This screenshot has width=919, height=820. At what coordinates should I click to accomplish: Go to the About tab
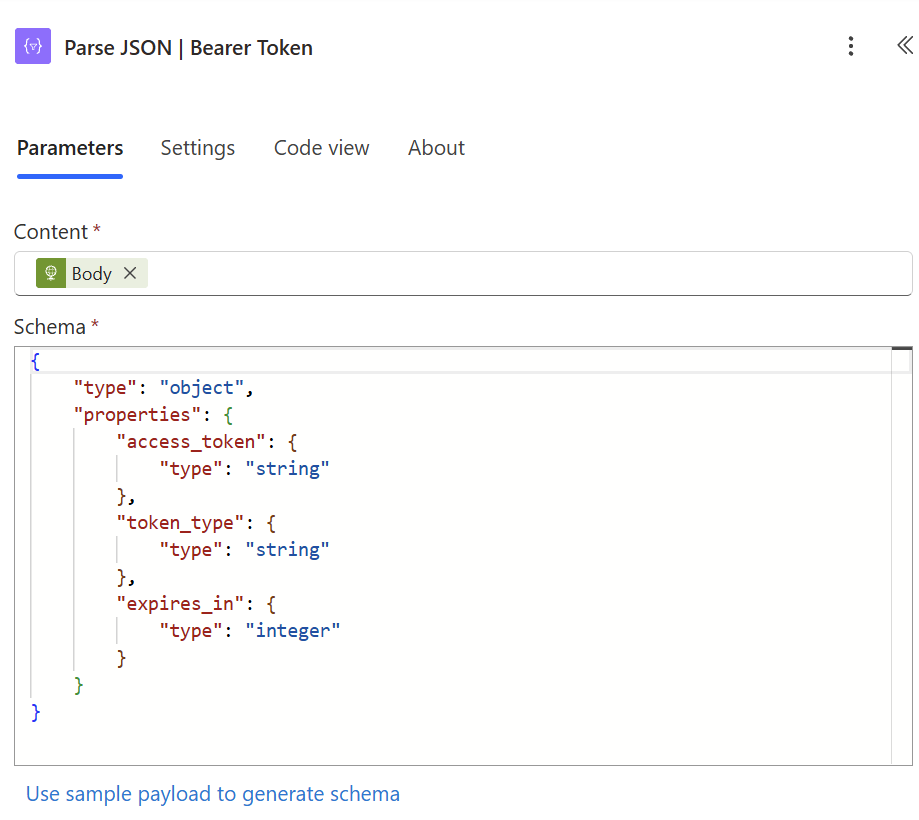click(x=436, y=148)
